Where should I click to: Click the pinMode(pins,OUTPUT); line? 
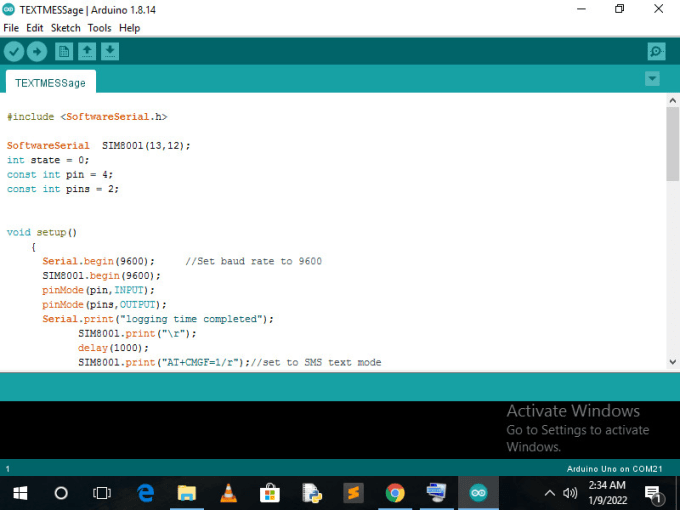[104, 304]
